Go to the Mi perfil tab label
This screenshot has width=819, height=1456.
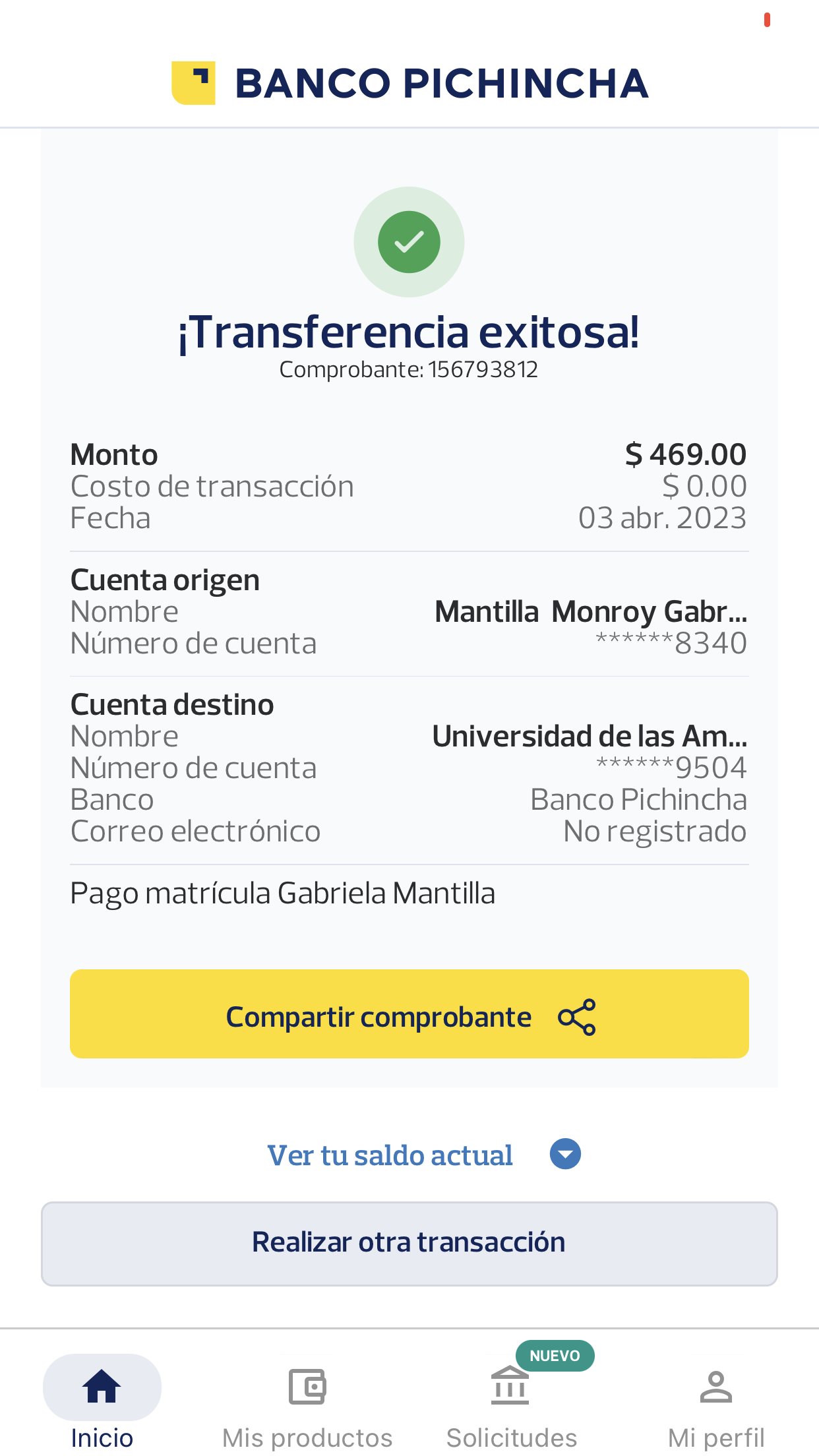716,1438
